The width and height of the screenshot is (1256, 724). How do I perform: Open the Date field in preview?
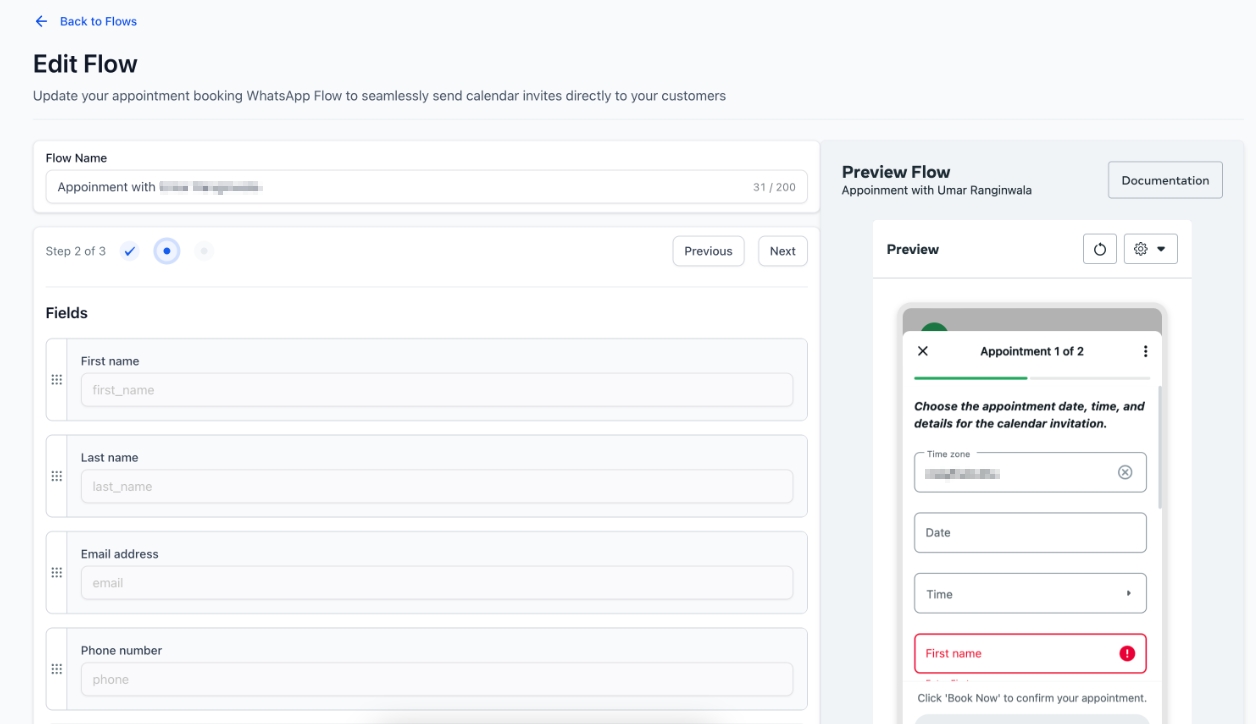pos(1030,533)
